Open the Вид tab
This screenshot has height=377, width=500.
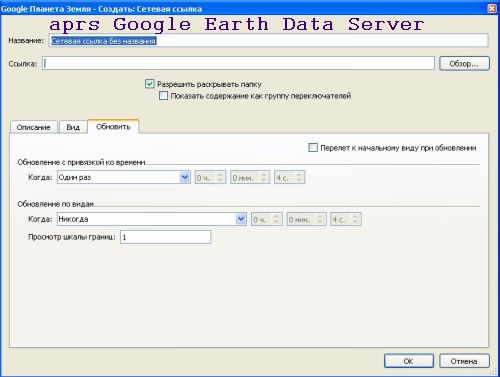click(x=73, y=127)
